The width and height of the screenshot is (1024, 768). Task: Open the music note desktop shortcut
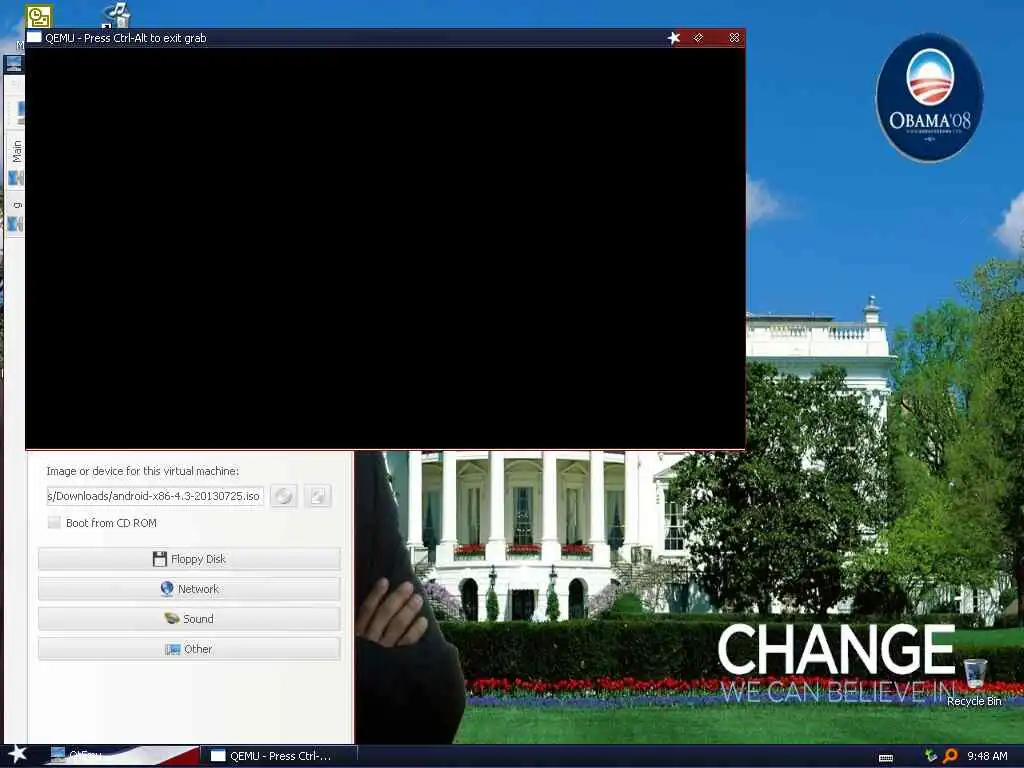tap(117, 14)
